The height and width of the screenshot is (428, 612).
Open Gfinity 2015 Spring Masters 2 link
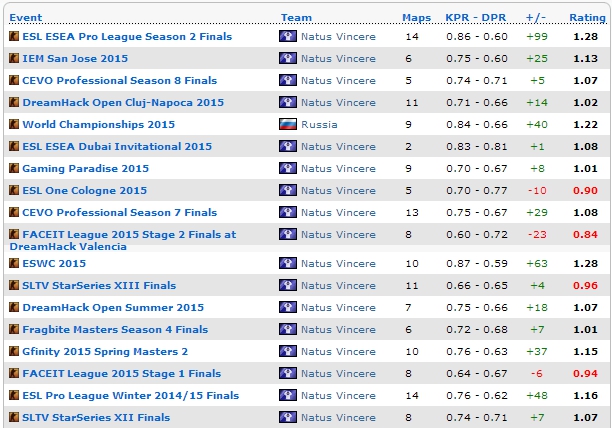[105, 351]
